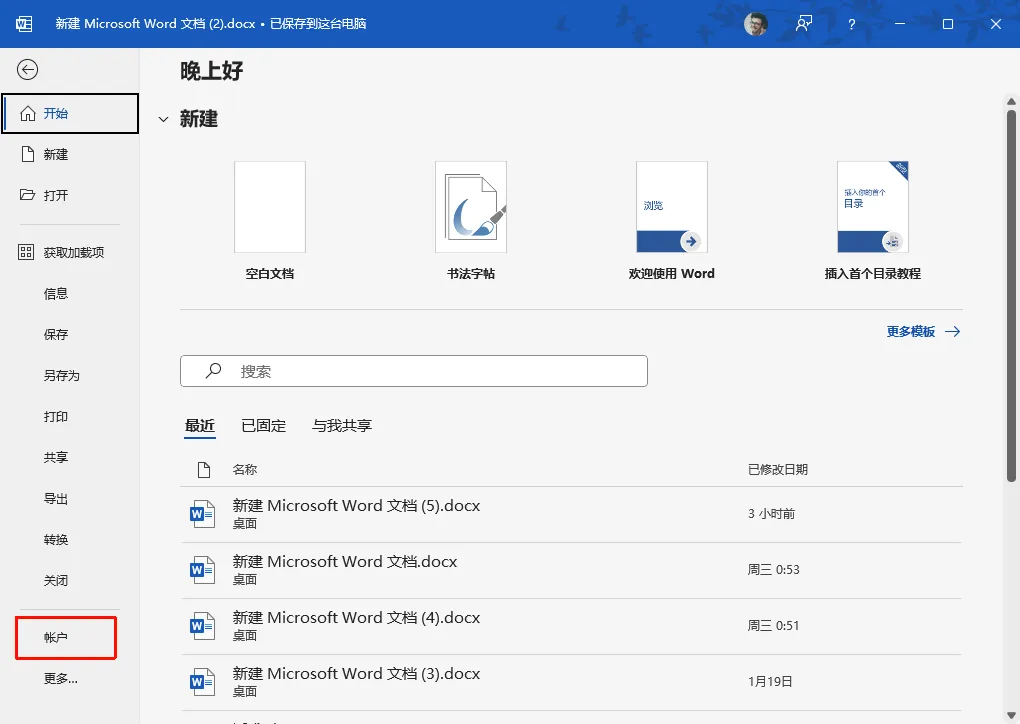The width and height of the screenshot is (1020, 724).
Task: Click the 3 小时前 modified time
Action: (772, 514)
